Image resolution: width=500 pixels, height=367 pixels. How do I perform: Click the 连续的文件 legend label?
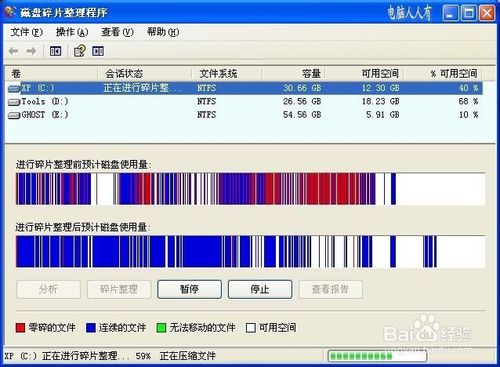pos(122,328)
